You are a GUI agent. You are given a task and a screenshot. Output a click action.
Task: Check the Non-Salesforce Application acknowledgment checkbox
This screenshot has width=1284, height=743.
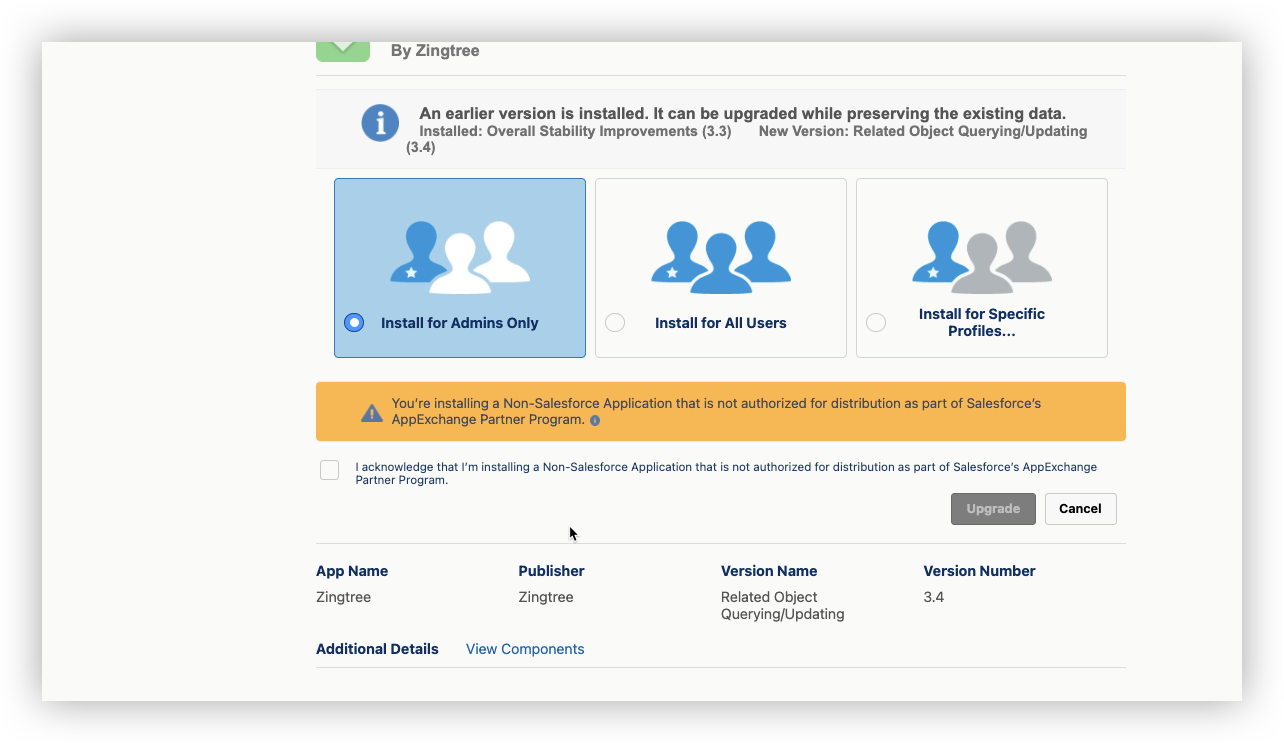(330, 470)
